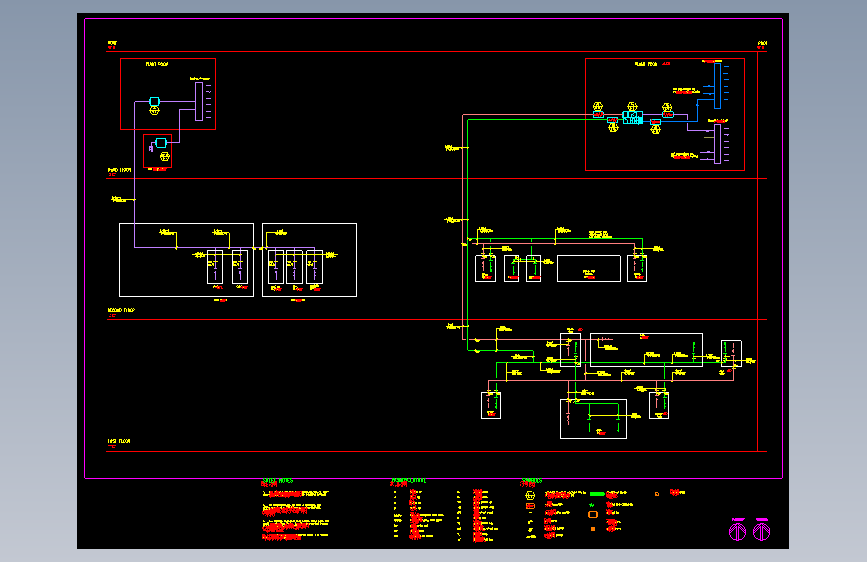Screen dimensions: 867x562
Task: Click the green SYMBOLS heading
Action: pyautogui.click(x=532, y=481)
